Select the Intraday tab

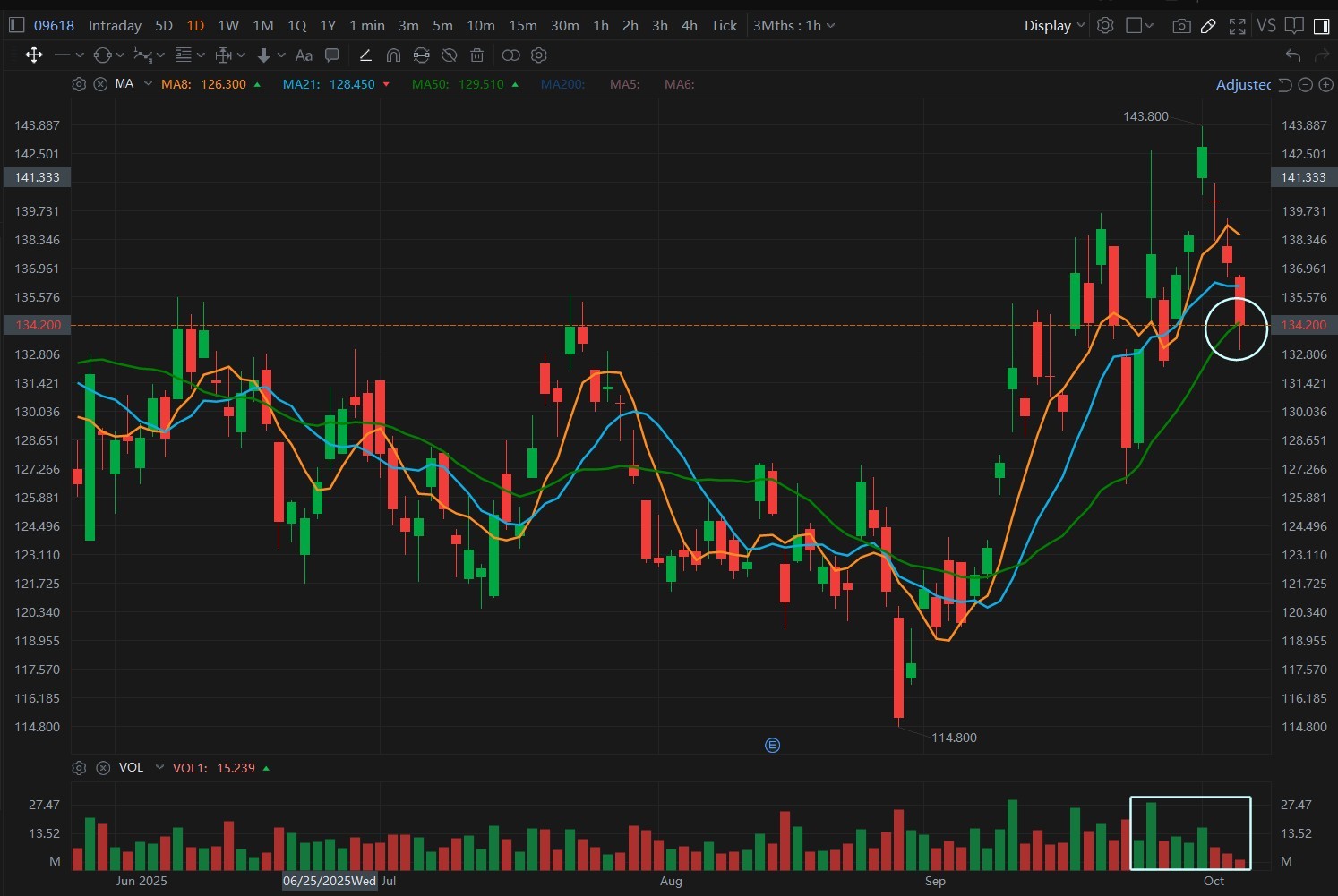114,25
